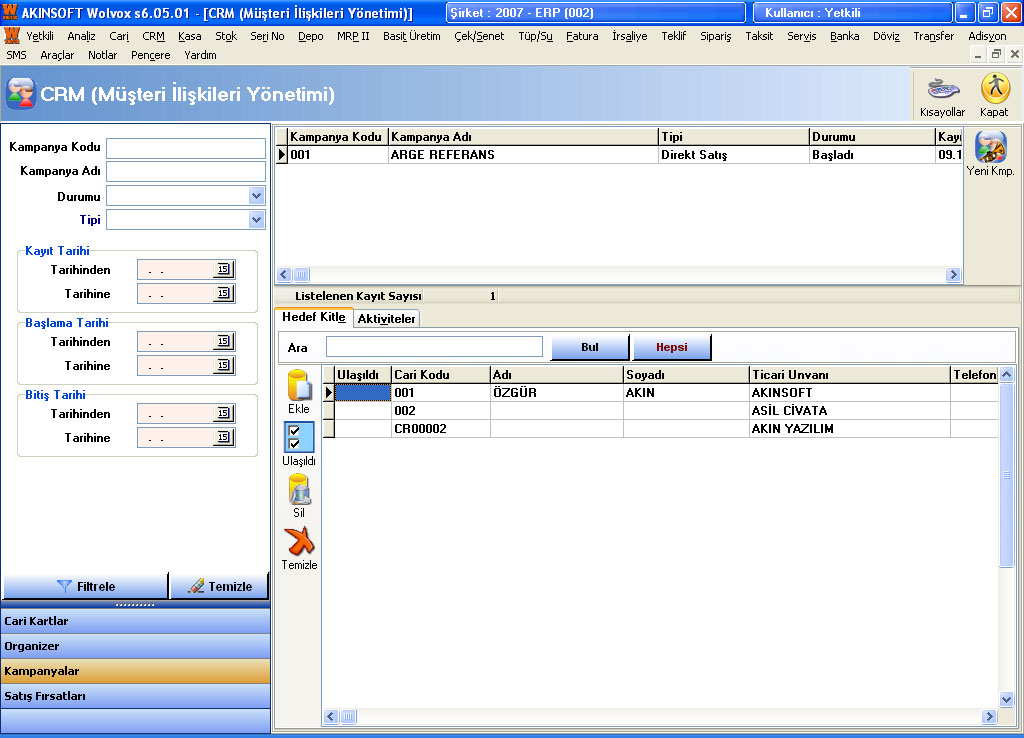
Task: Click the ÖZGÜR name cell
Action: pos(556,393)
